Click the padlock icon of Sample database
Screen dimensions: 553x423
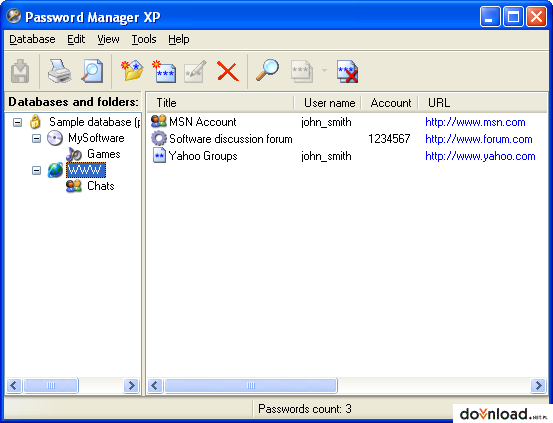(35, 122)
